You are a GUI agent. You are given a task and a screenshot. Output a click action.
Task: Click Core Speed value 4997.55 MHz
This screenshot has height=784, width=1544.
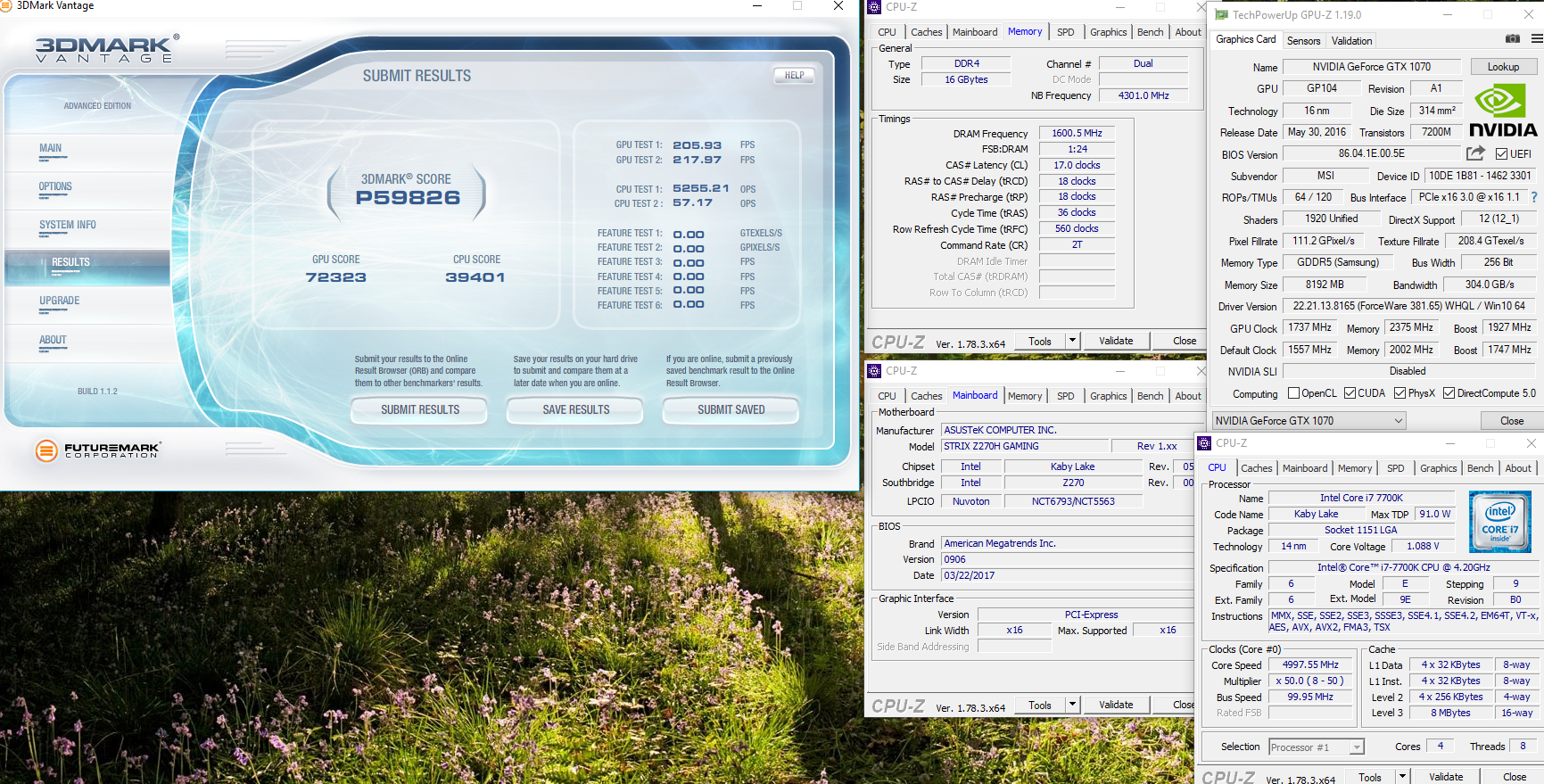[1310, 664]
